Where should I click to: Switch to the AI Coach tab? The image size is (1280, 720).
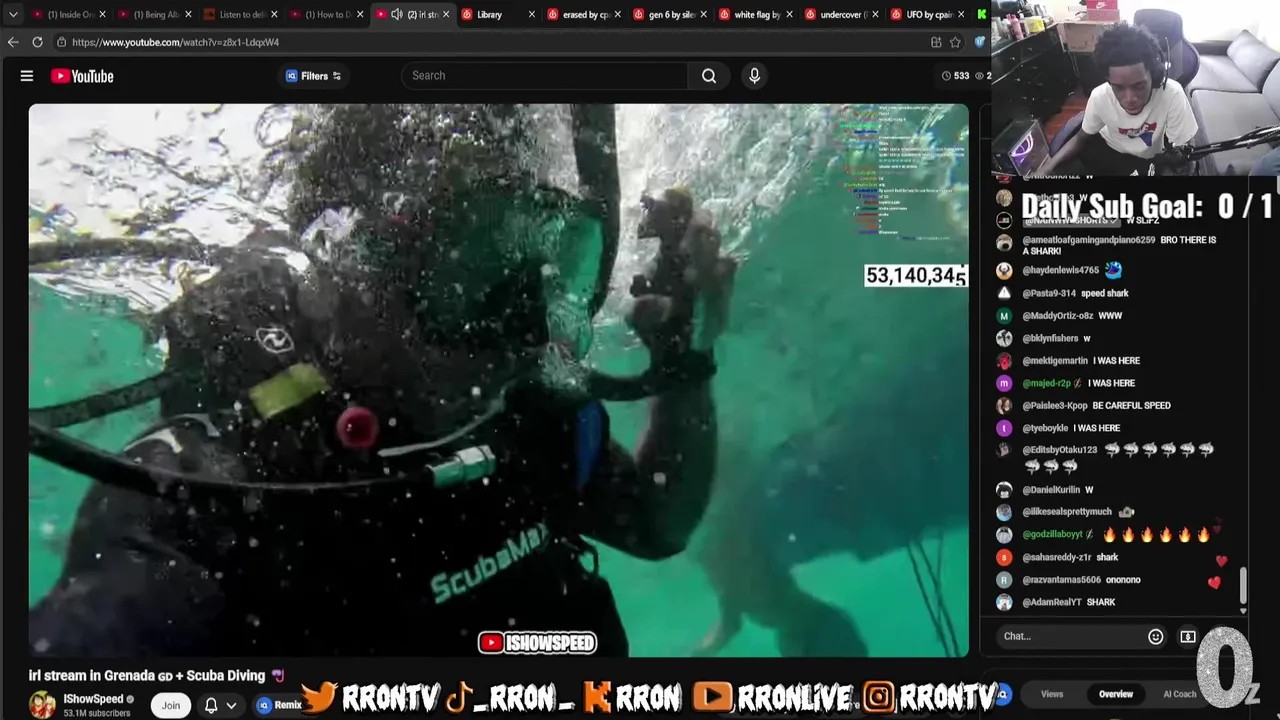point(1179,694)
